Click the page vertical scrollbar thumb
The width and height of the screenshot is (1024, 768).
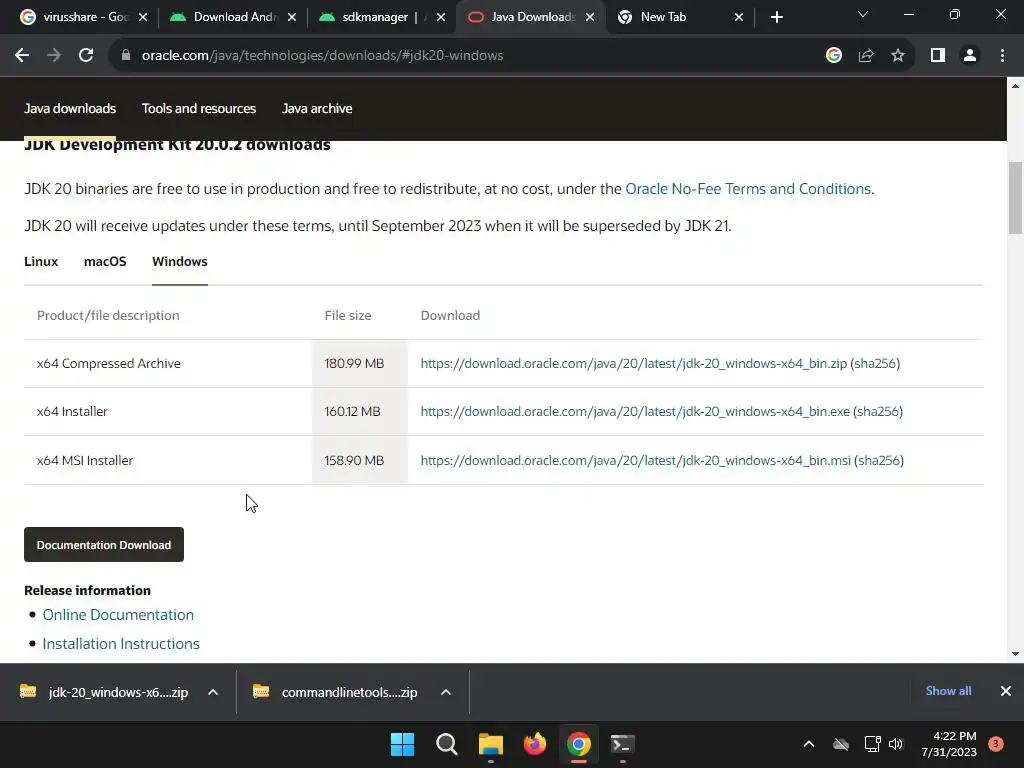1016,198
